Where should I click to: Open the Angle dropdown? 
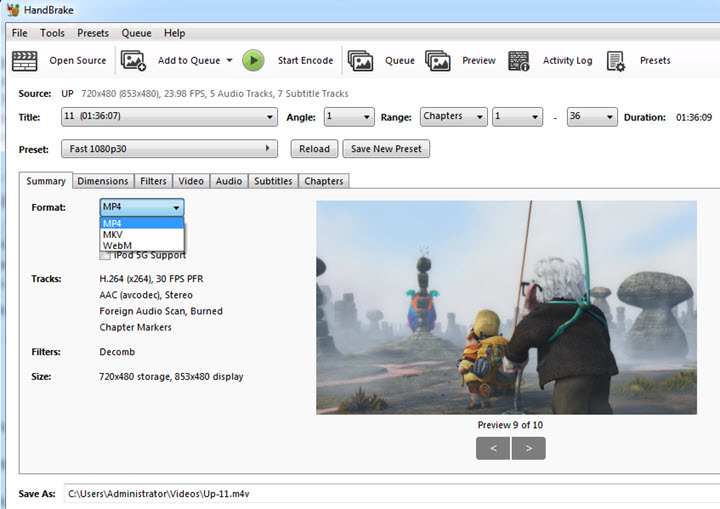point(349,117)
